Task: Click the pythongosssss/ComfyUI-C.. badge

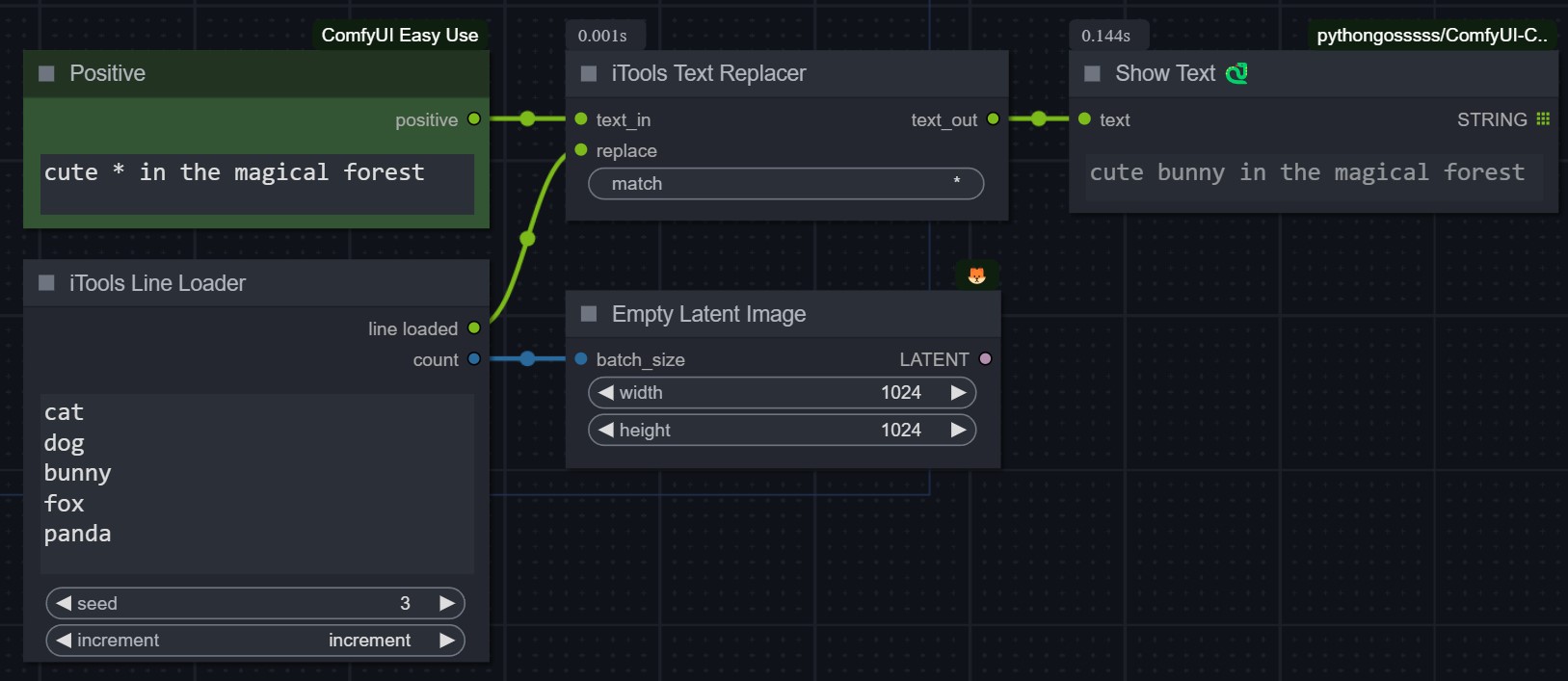Action: point(1432,36)
